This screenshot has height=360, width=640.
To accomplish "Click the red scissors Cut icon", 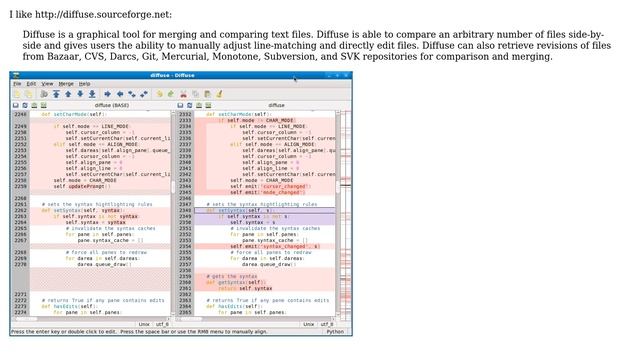I will [183, 94].
